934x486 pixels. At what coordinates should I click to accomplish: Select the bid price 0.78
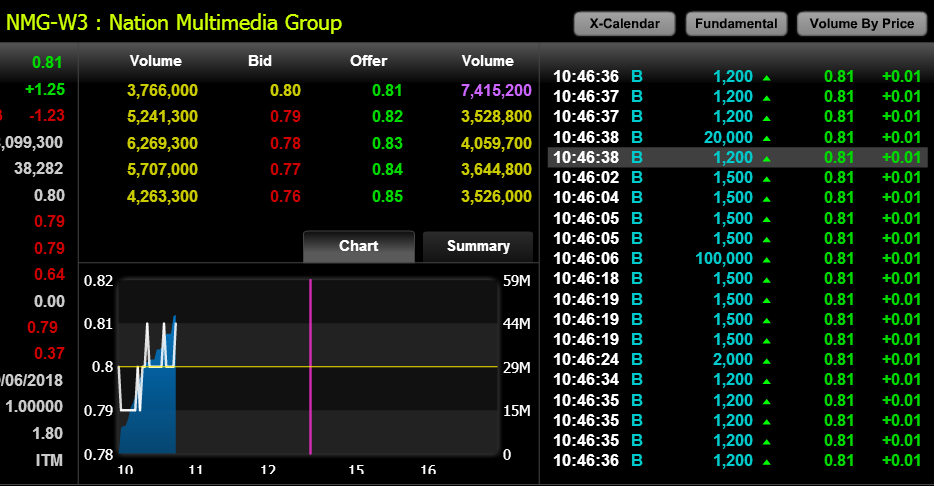click(x=285, y=144)
